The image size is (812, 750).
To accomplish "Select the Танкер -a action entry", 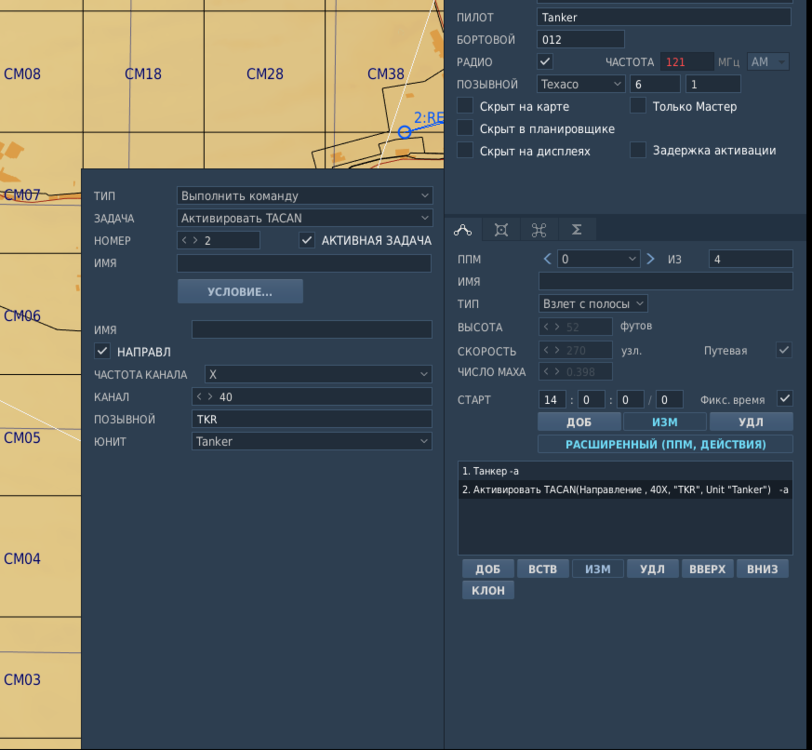I will coord(490,471).
